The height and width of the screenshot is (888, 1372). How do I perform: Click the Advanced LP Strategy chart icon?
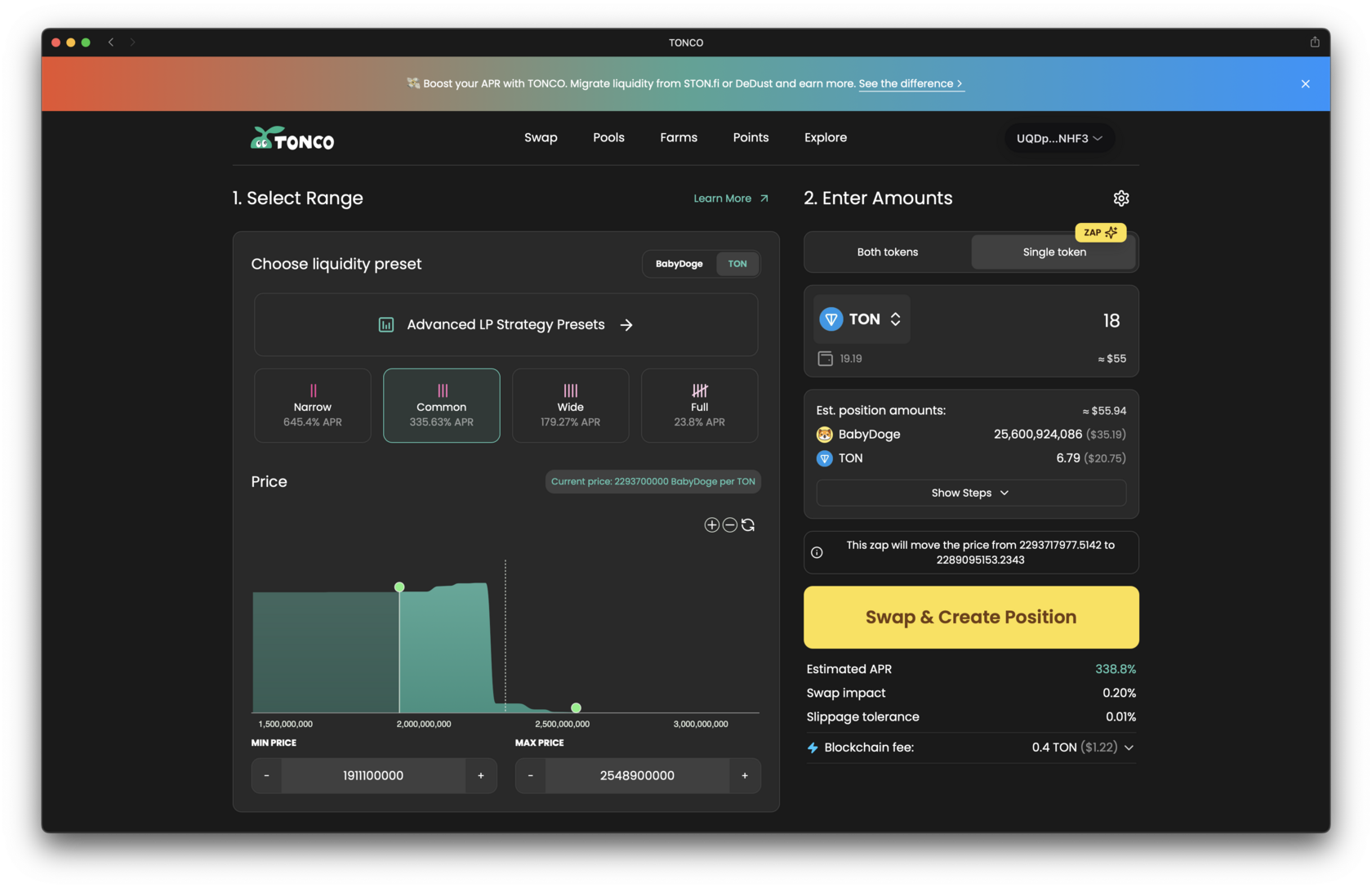386,325
